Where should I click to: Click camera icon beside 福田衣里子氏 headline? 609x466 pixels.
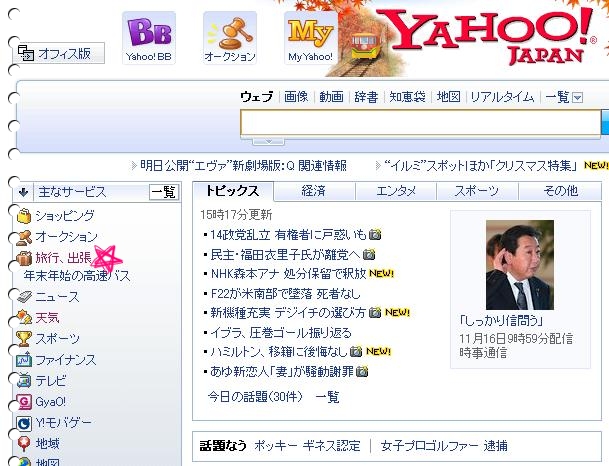coord(369,254)
